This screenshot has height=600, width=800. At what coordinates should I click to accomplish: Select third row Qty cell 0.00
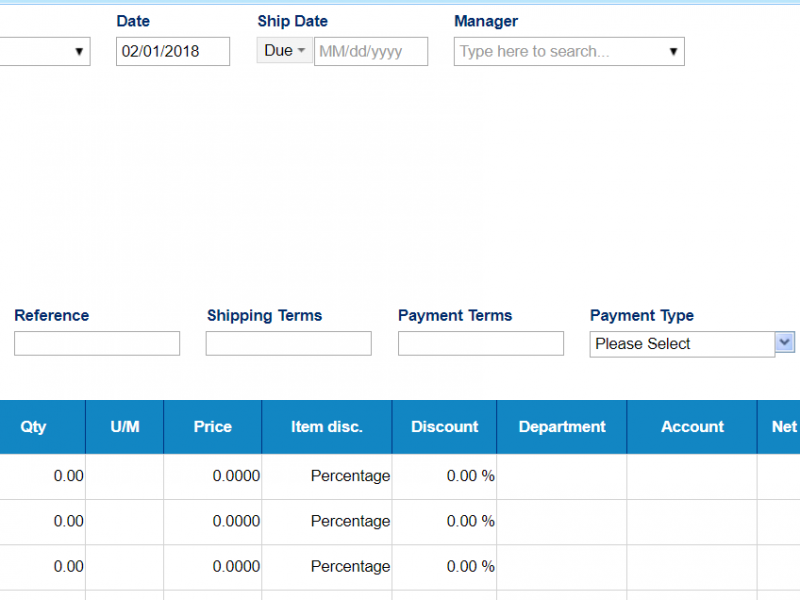point(42,567)
